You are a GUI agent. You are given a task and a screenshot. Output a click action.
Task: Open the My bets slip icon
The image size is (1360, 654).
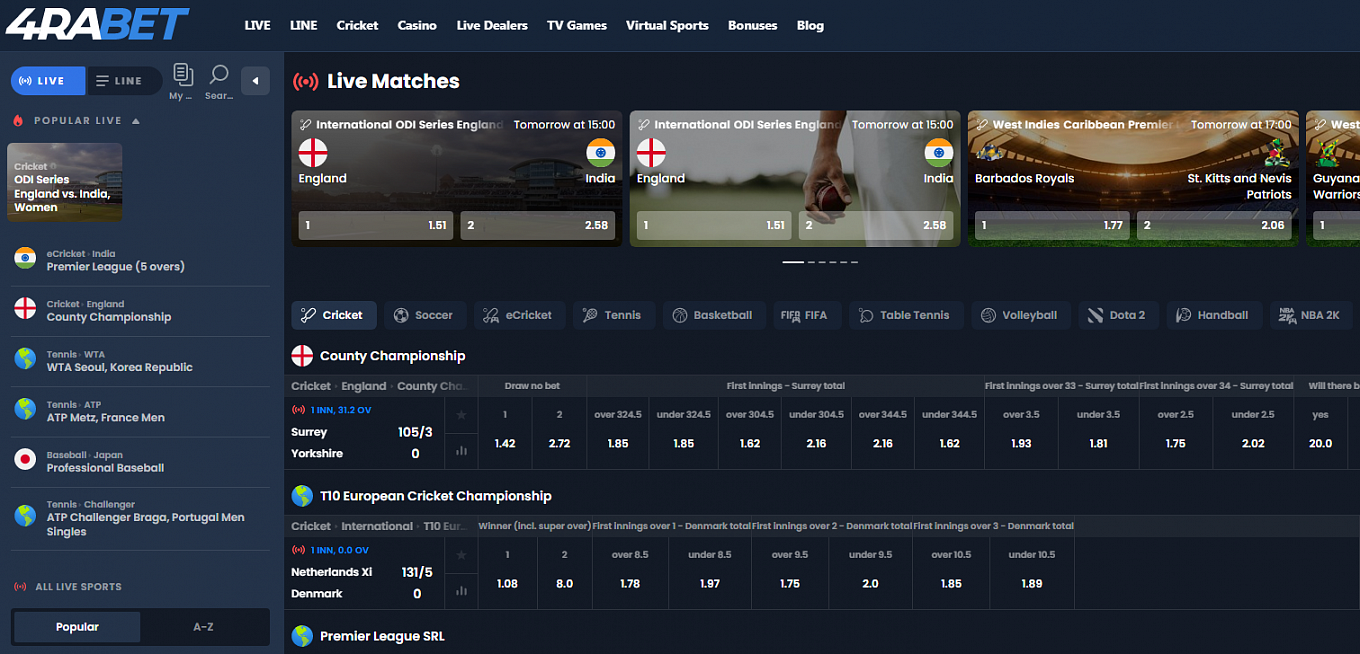[x=182, y=79]
